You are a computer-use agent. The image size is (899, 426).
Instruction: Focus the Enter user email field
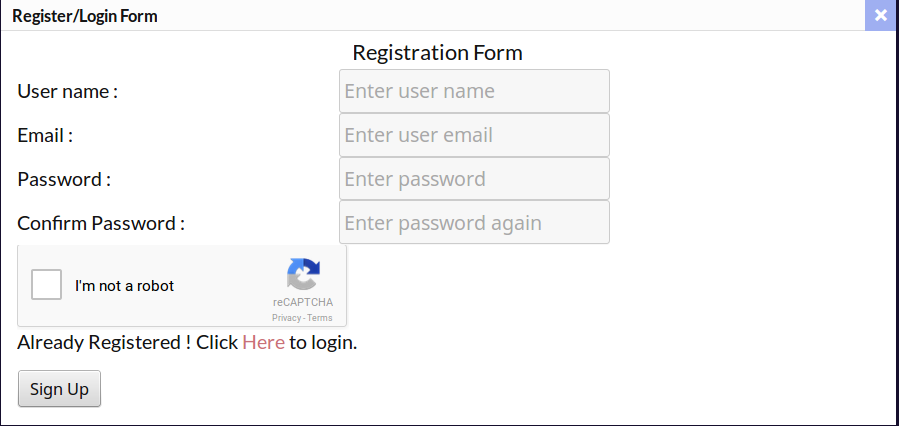pyautogui.click(x=474, y=135)
